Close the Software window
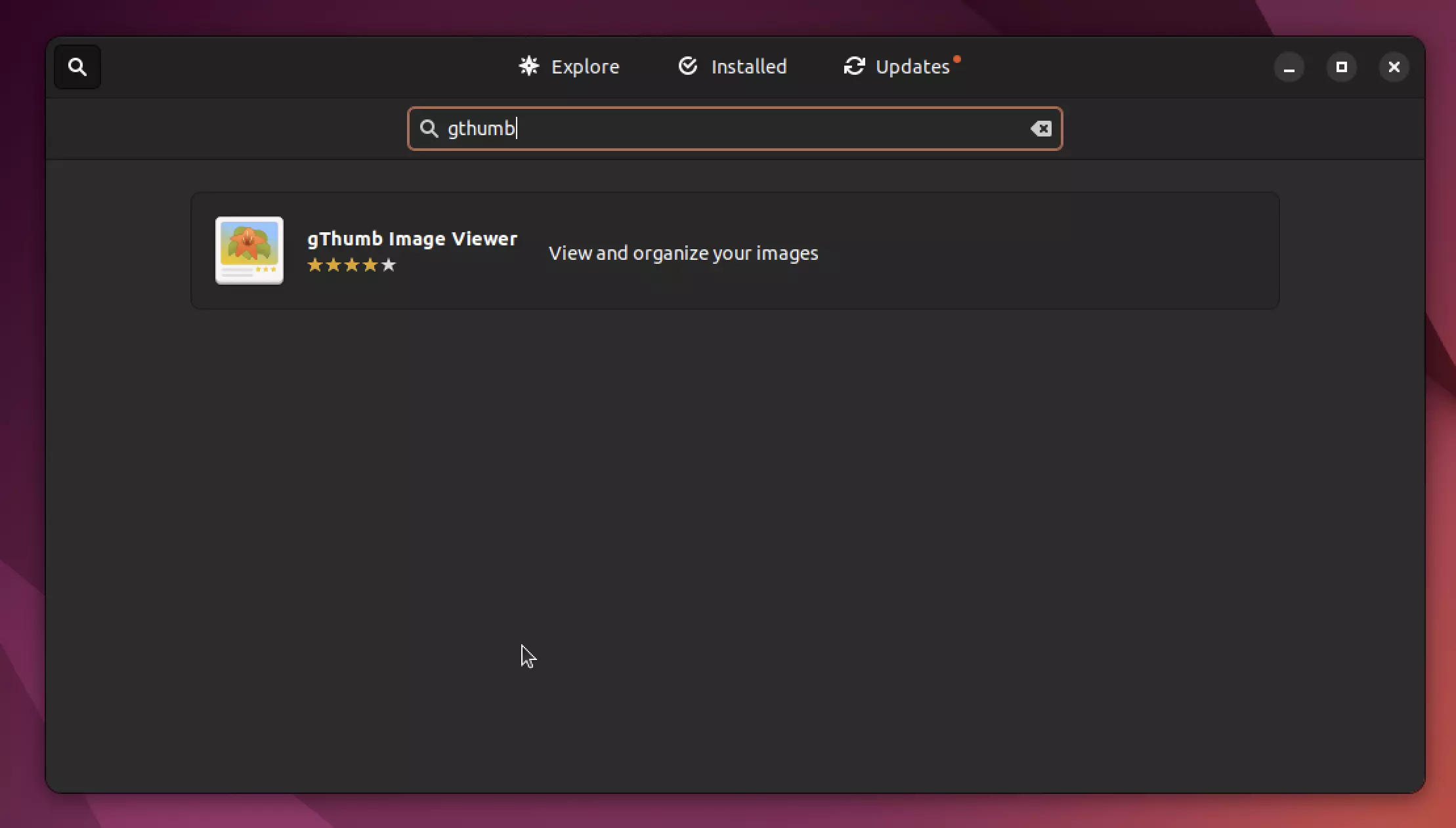This screenshot has width=1456, height=828. coord(1394,68)
